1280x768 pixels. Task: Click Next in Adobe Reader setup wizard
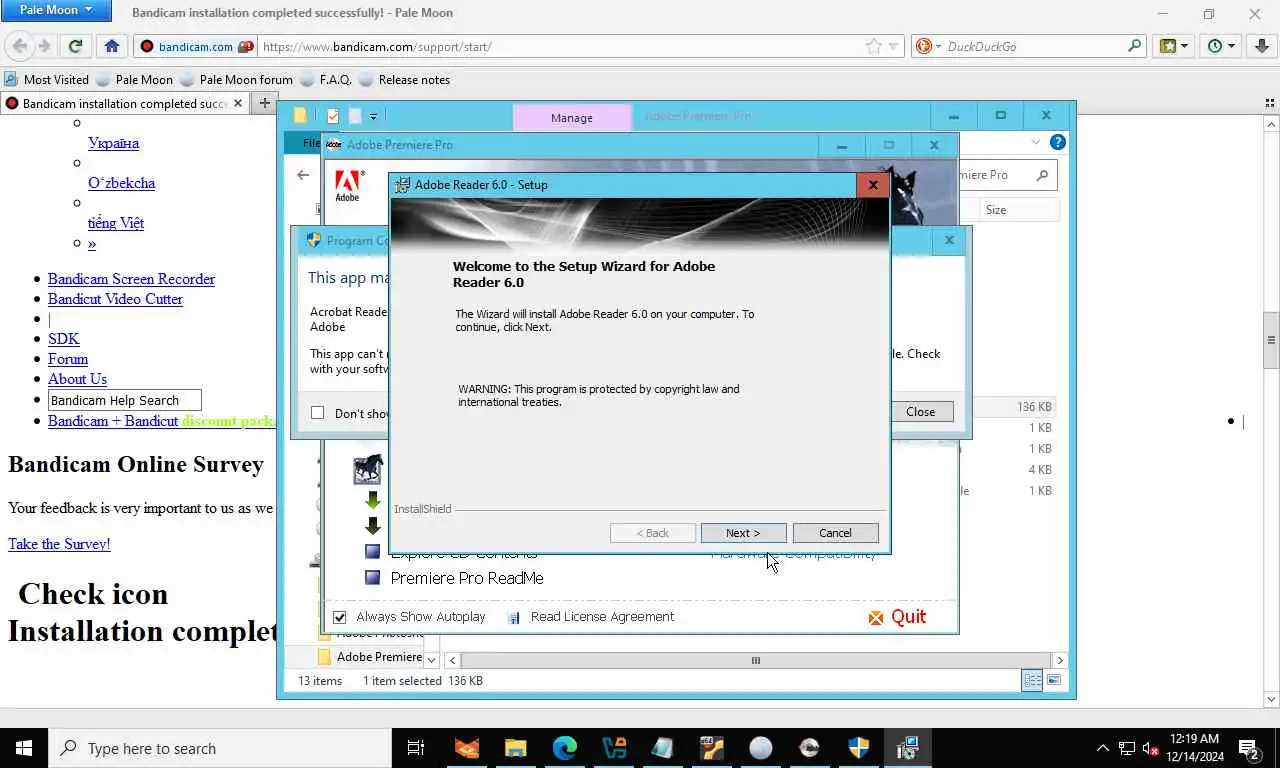743,533
